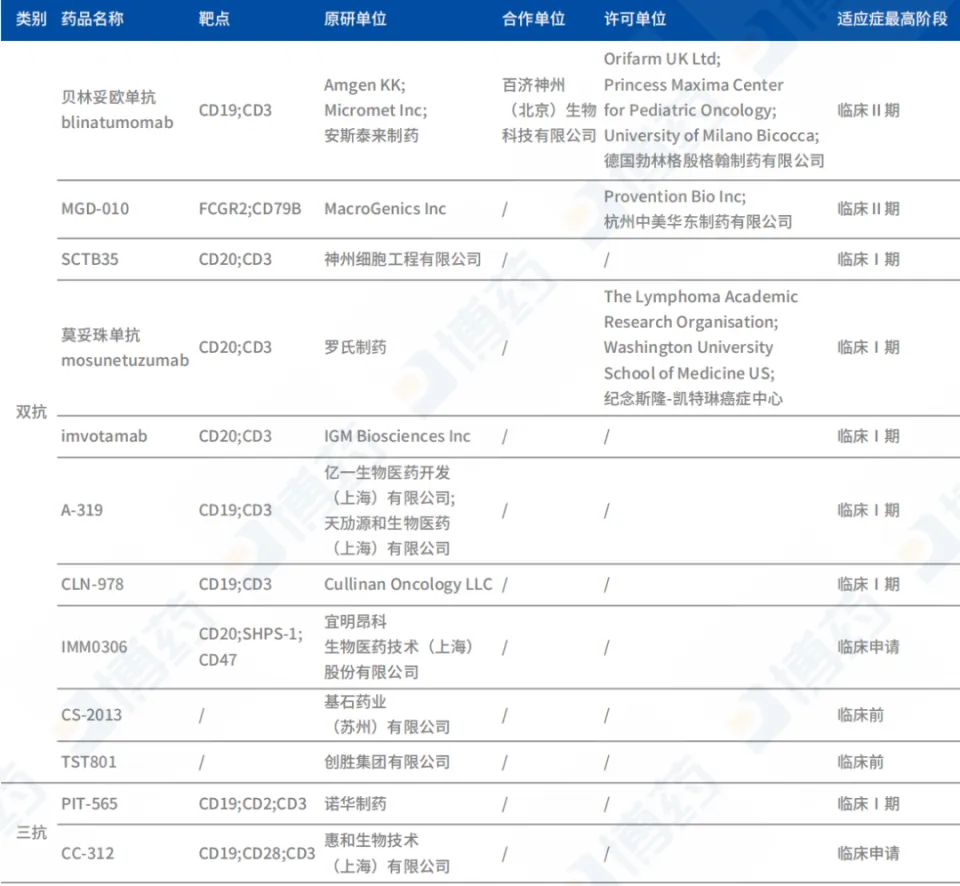Click 临床 I 期 stage in PIT-565 row

(x=868, y=803)
